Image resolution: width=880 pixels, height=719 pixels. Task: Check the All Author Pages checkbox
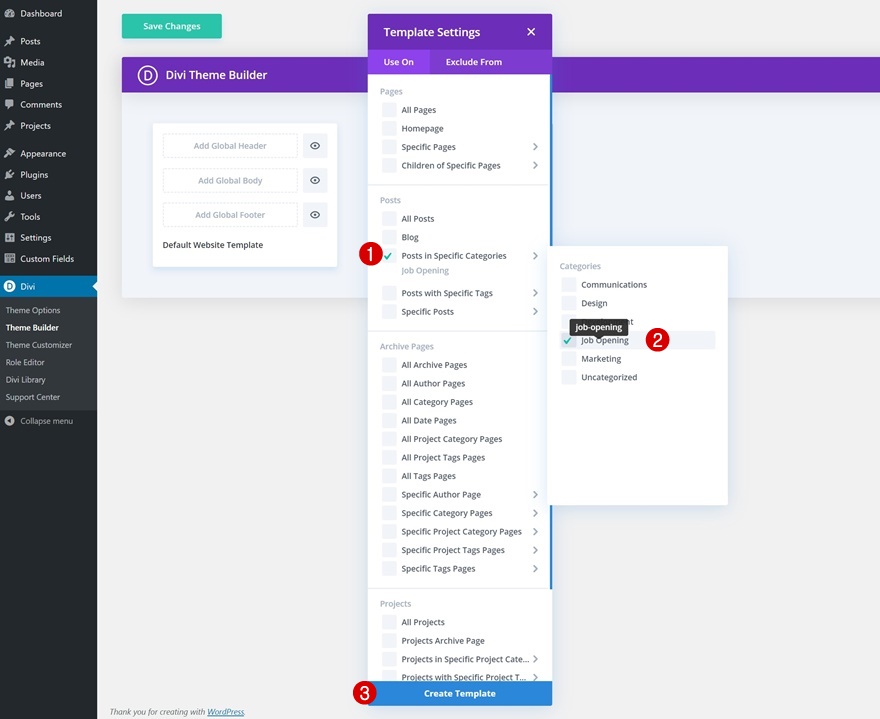pyautogui.click(x=389, y=383)
